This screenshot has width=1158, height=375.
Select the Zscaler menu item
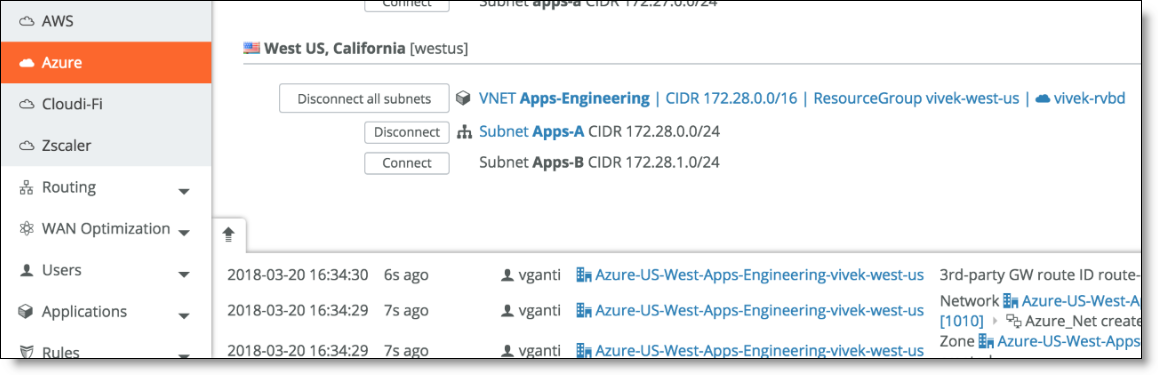[x=106, y=146]
